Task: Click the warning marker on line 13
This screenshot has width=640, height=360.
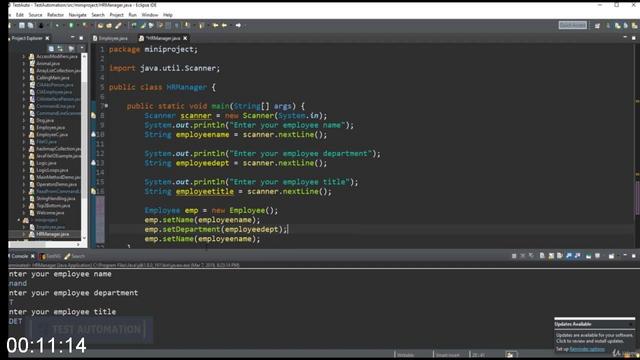Action: tap(93, 163)
